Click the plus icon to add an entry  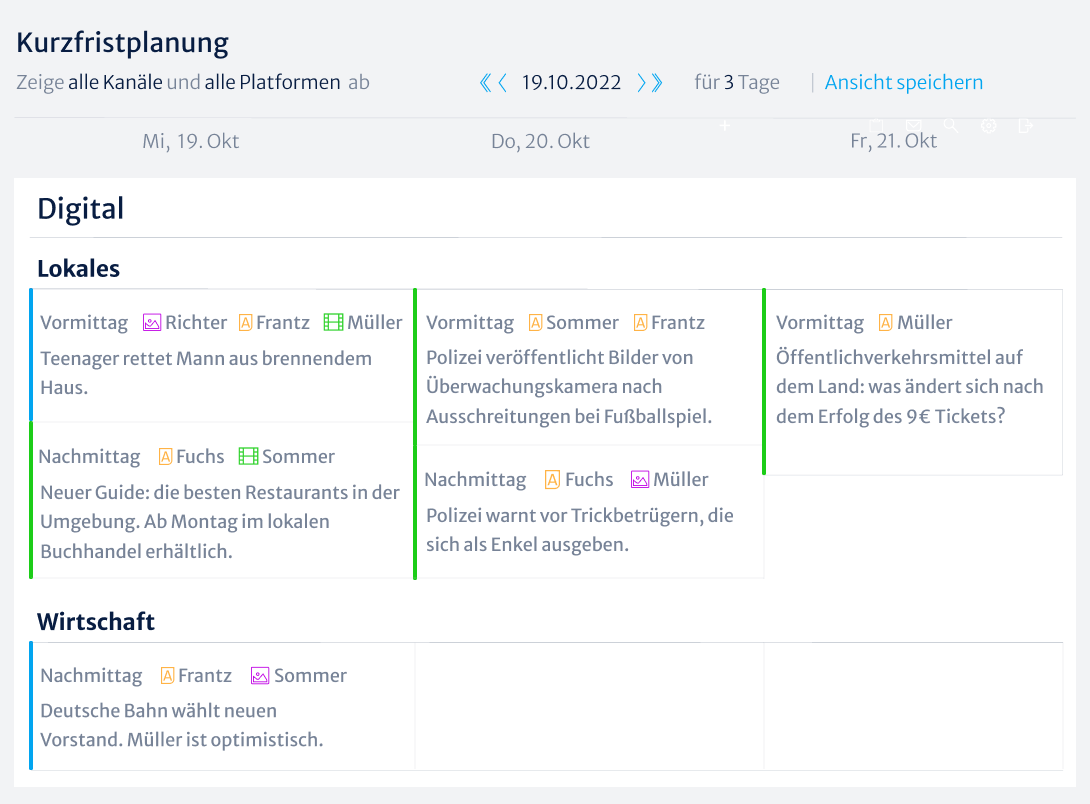coord(725,125)
